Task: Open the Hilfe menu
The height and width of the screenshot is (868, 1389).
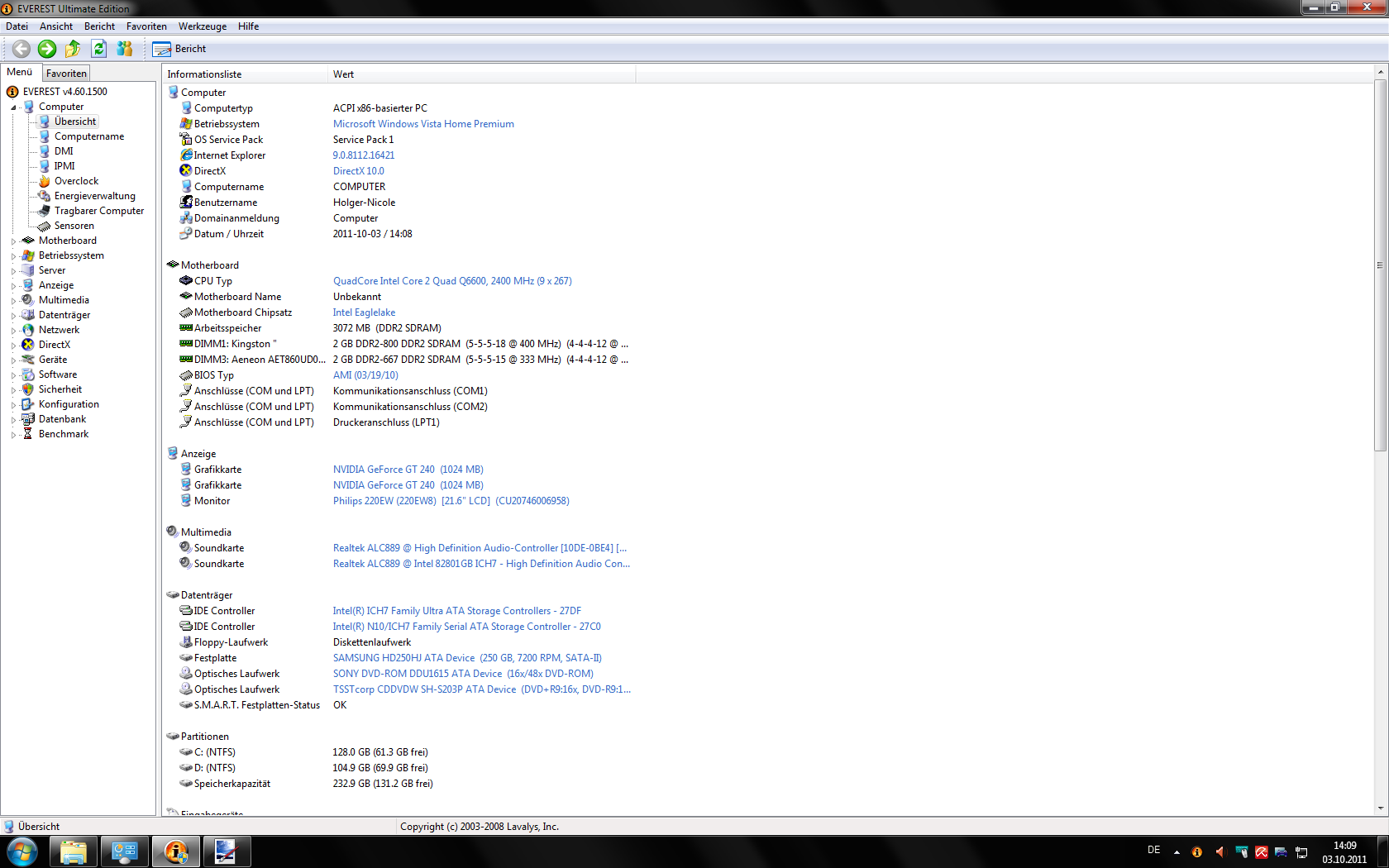Action: tap(248, 26)
